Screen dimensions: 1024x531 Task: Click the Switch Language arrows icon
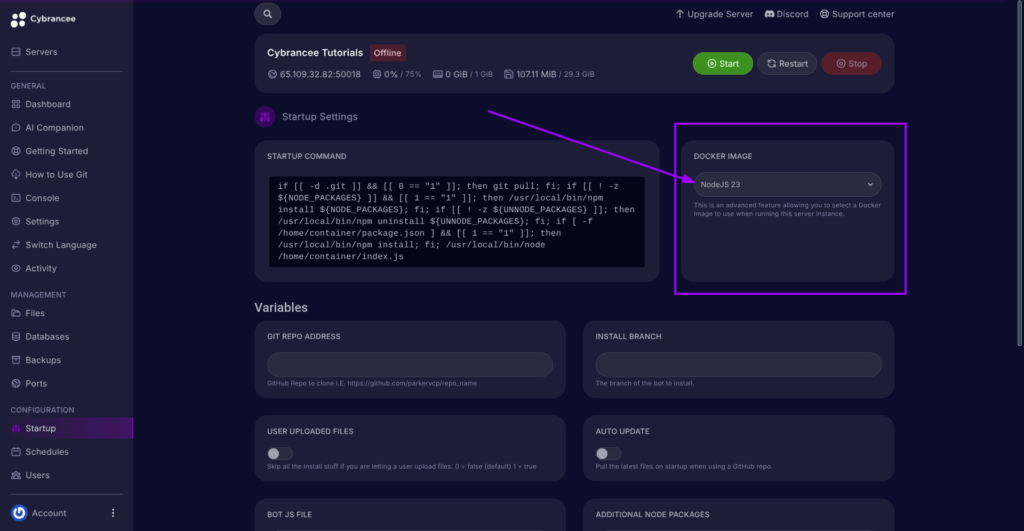16,245
